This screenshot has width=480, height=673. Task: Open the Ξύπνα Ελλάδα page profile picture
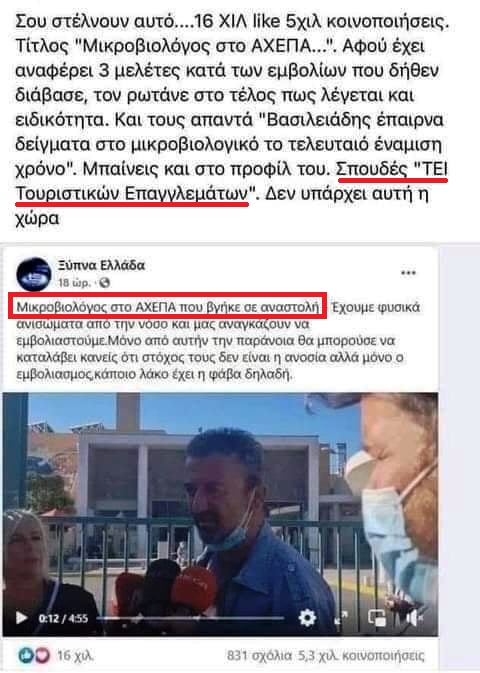click(x=34, y=274)
